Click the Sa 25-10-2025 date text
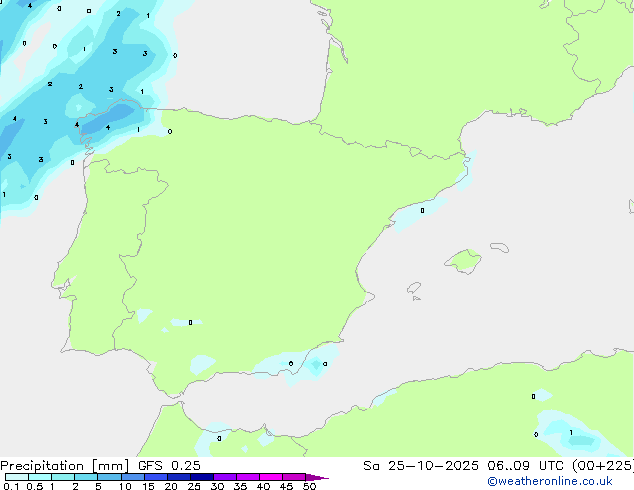This screenshot has width=634, height=490. click(421, 466)
